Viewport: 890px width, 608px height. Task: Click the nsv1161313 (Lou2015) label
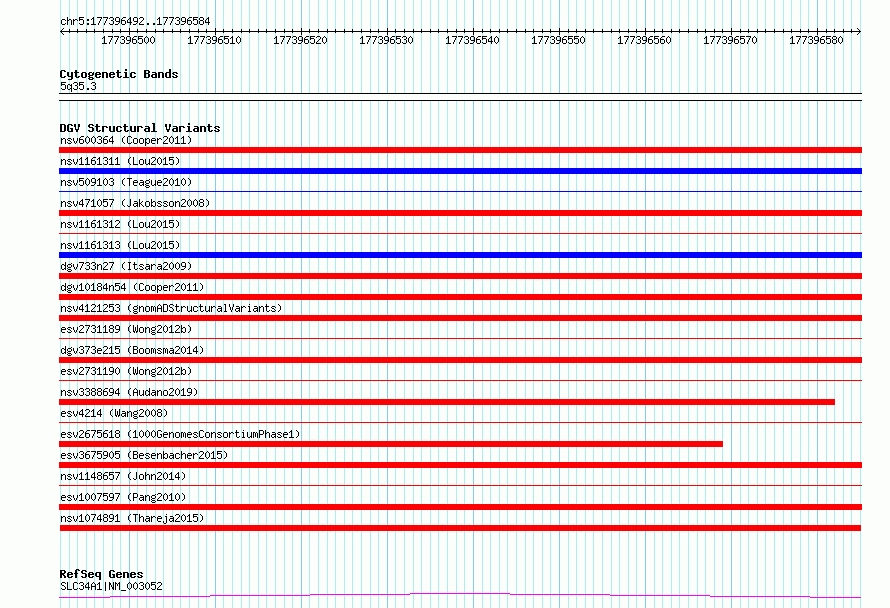tap(120, 245)
